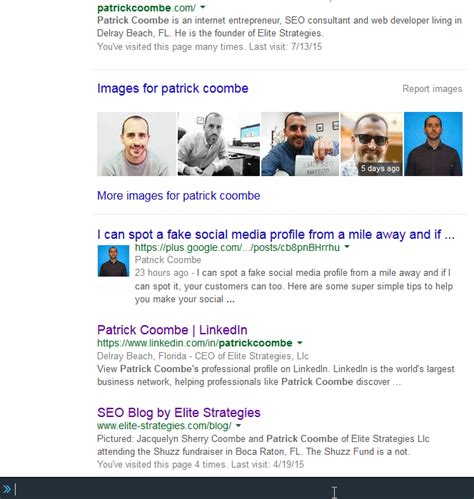
Task: Click the patrickcoombe.com green URL
Action: 146,8
